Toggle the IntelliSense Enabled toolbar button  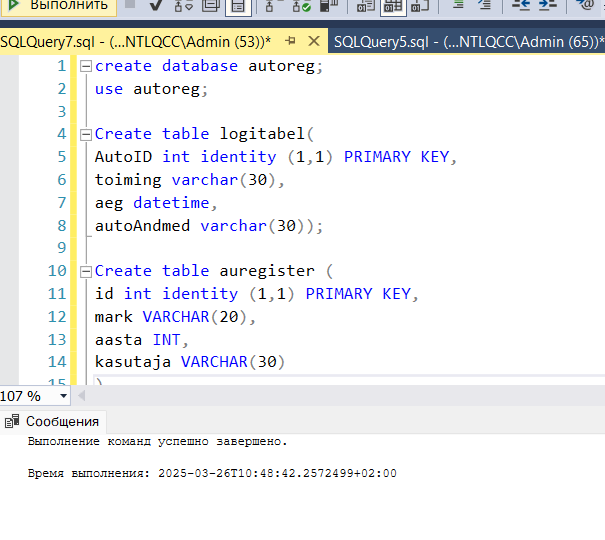coord(238,7)
